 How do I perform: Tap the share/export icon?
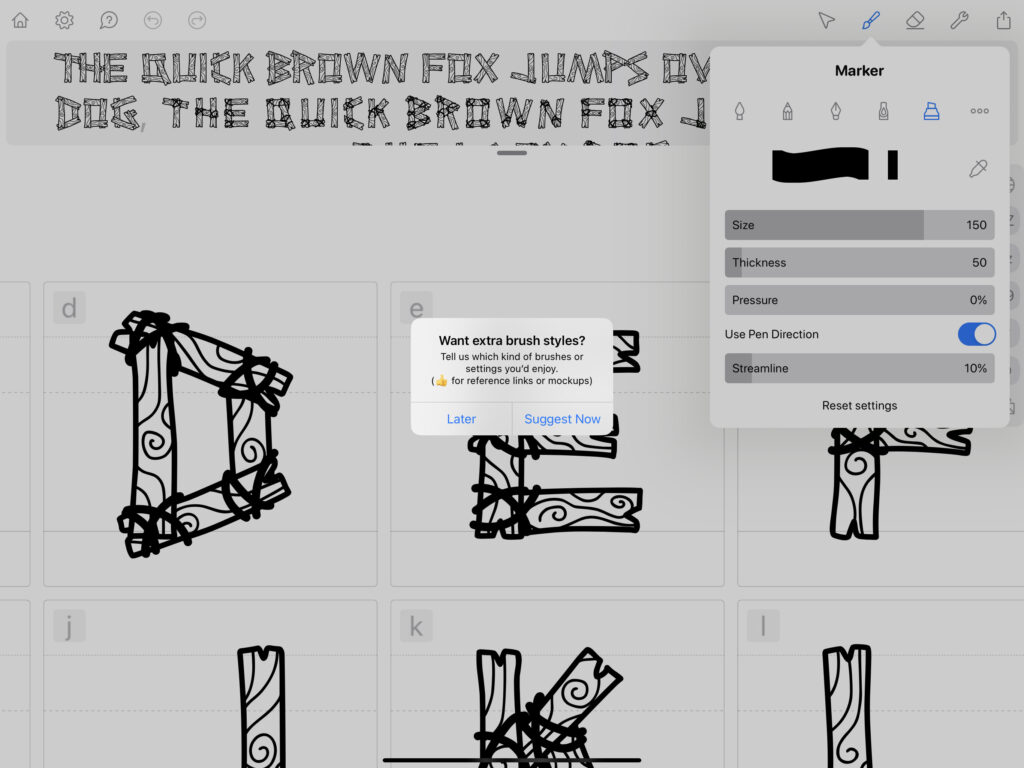(1003, 20)
